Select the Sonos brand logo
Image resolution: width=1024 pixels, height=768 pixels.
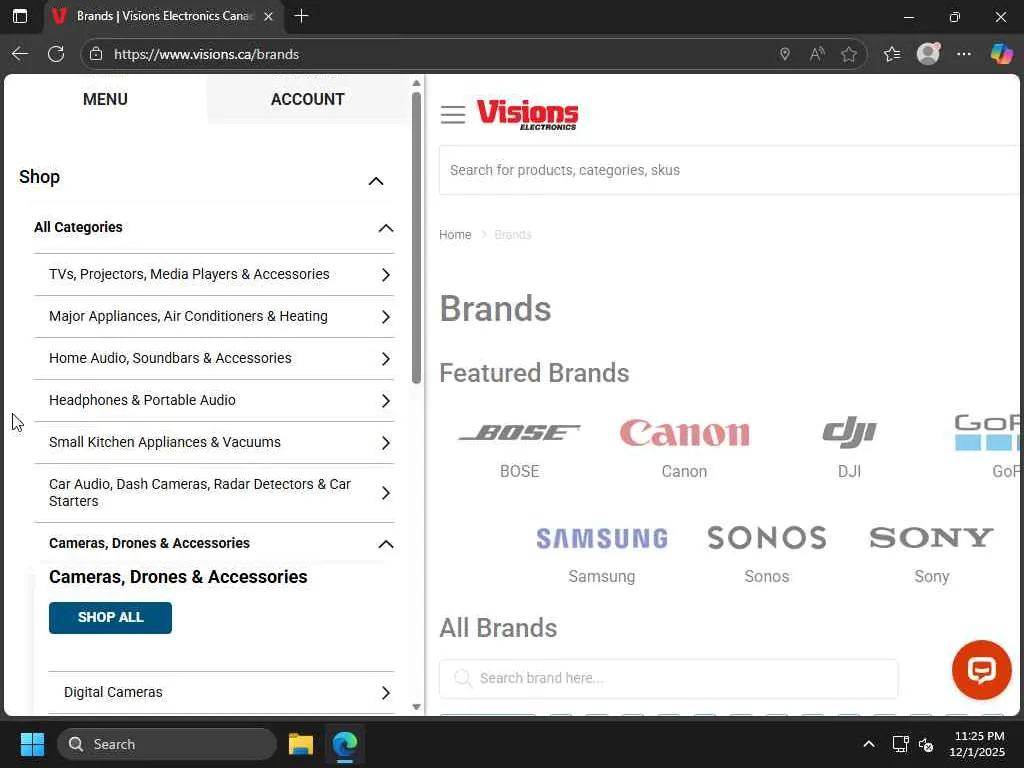point(767,537)
